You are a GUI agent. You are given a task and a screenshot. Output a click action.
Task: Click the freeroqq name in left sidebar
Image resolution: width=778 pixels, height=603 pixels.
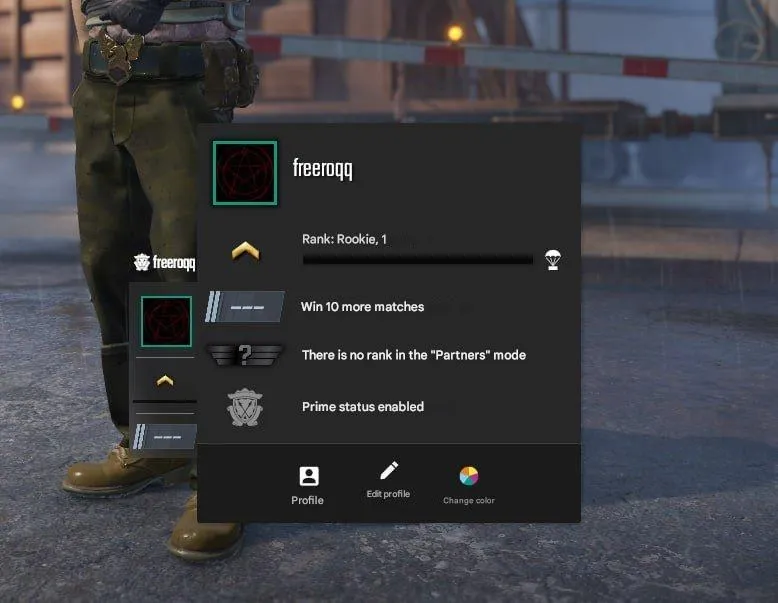174,262
